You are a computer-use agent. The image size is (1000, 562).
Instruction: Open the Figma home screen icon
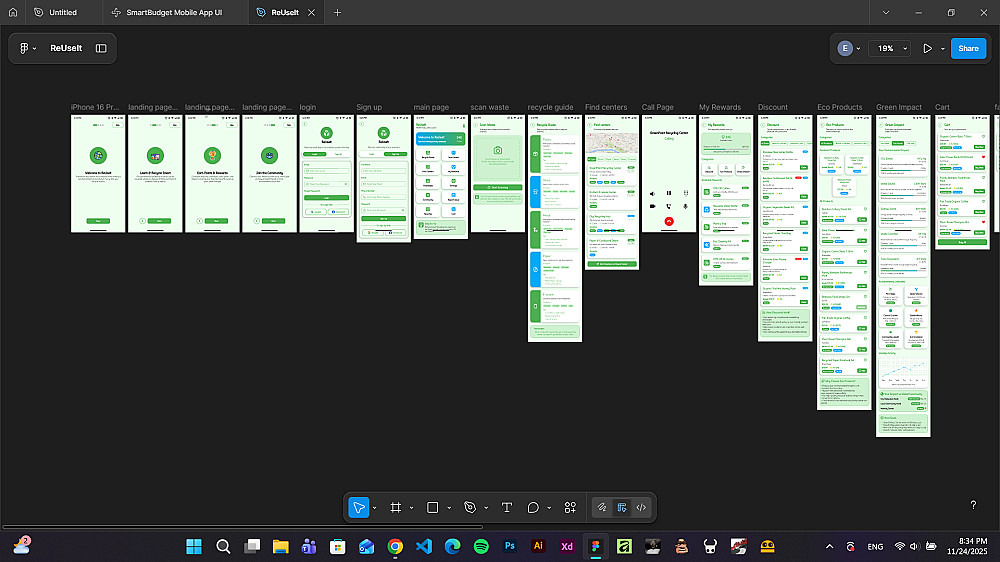[13, 12]
